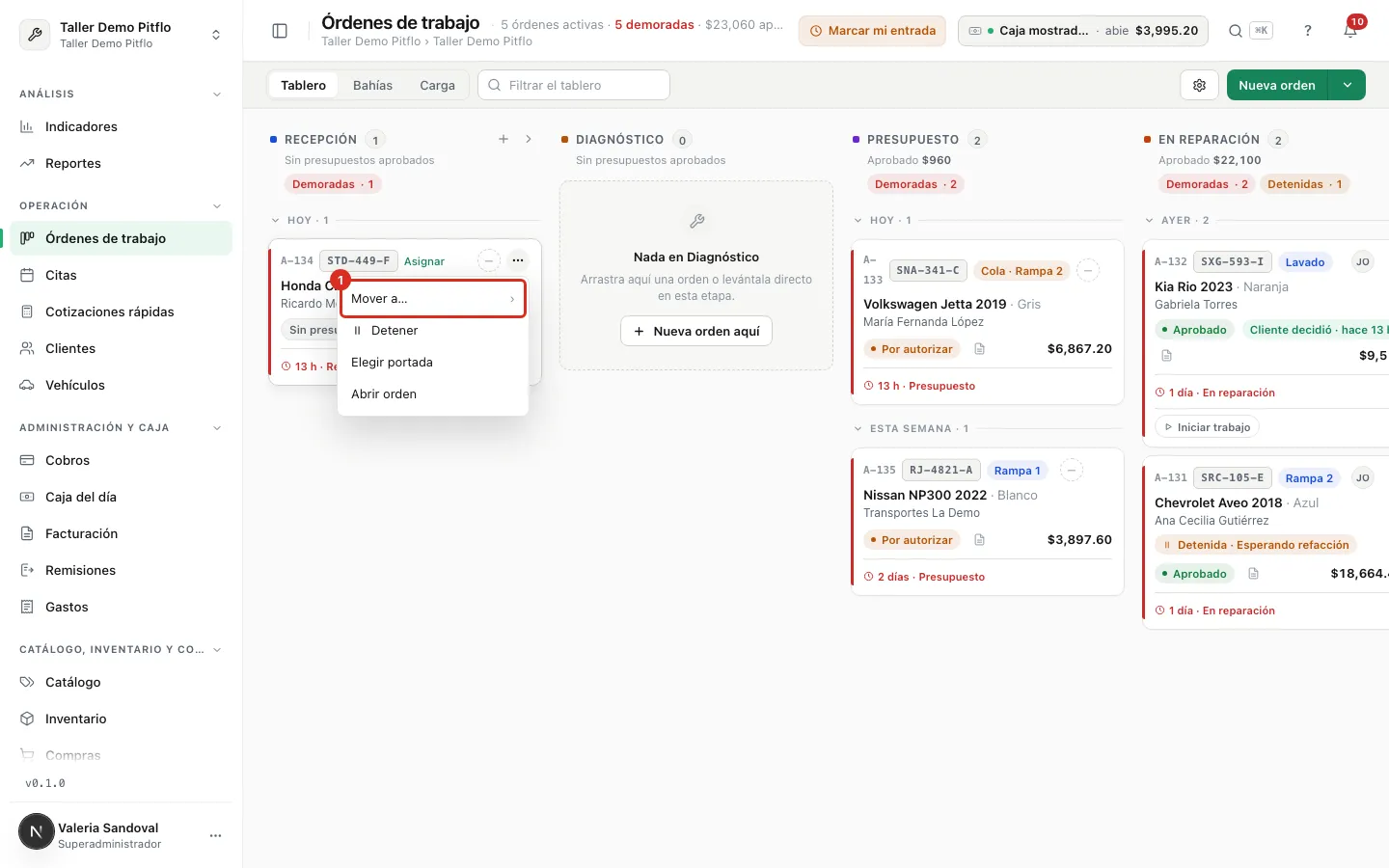Viewport: 1389px width, 868px height.
Task: Choose Mover a... from the context menu
Action: point(433,299)
